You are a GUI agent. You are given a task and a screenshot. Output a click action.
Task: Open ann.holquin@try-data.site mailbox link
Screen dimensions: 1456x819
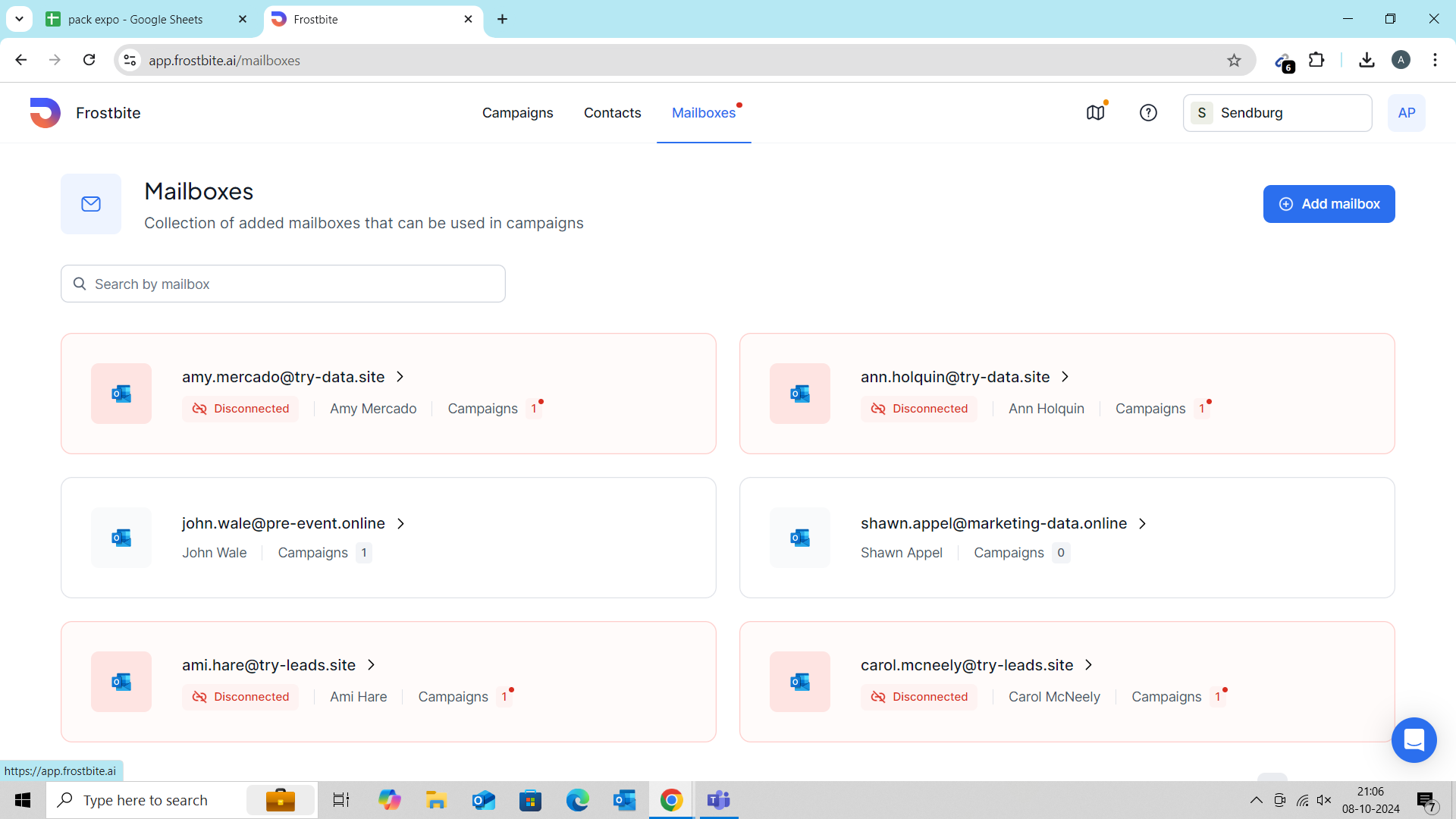pyautogui.click(x=955, y=377)
